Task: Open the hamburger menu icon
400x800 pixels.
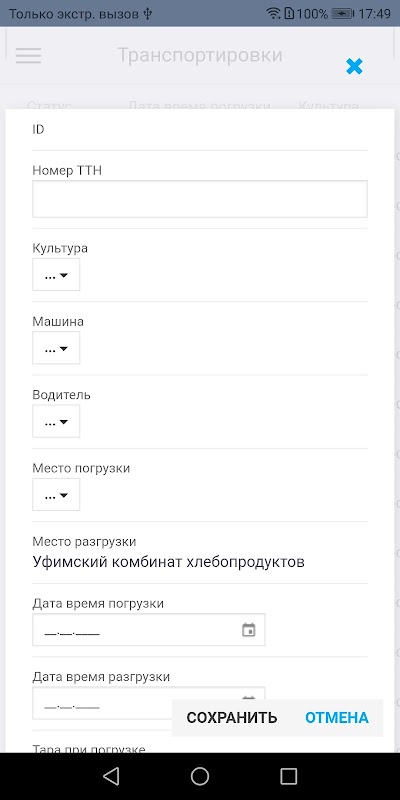Action: click(29, 56)
